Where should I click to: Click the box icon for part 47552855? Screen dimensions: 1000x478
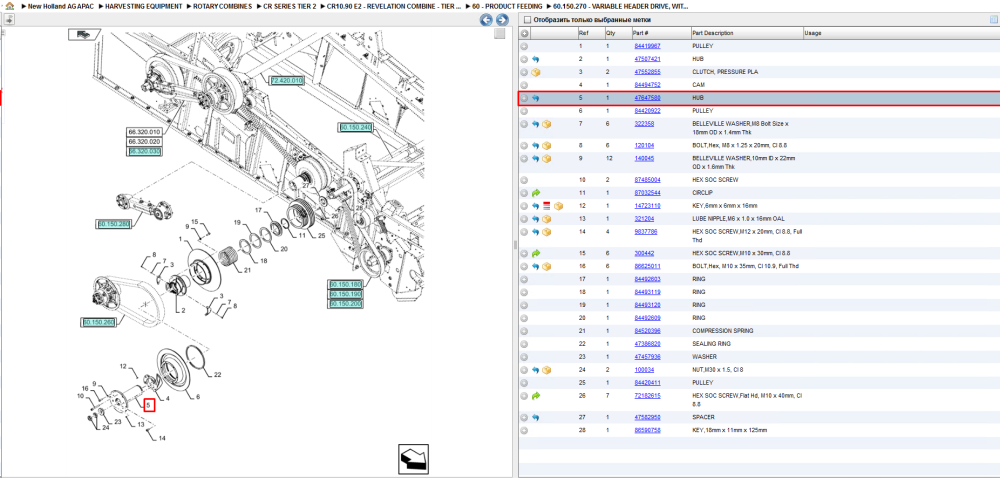(x=536, y=72)
